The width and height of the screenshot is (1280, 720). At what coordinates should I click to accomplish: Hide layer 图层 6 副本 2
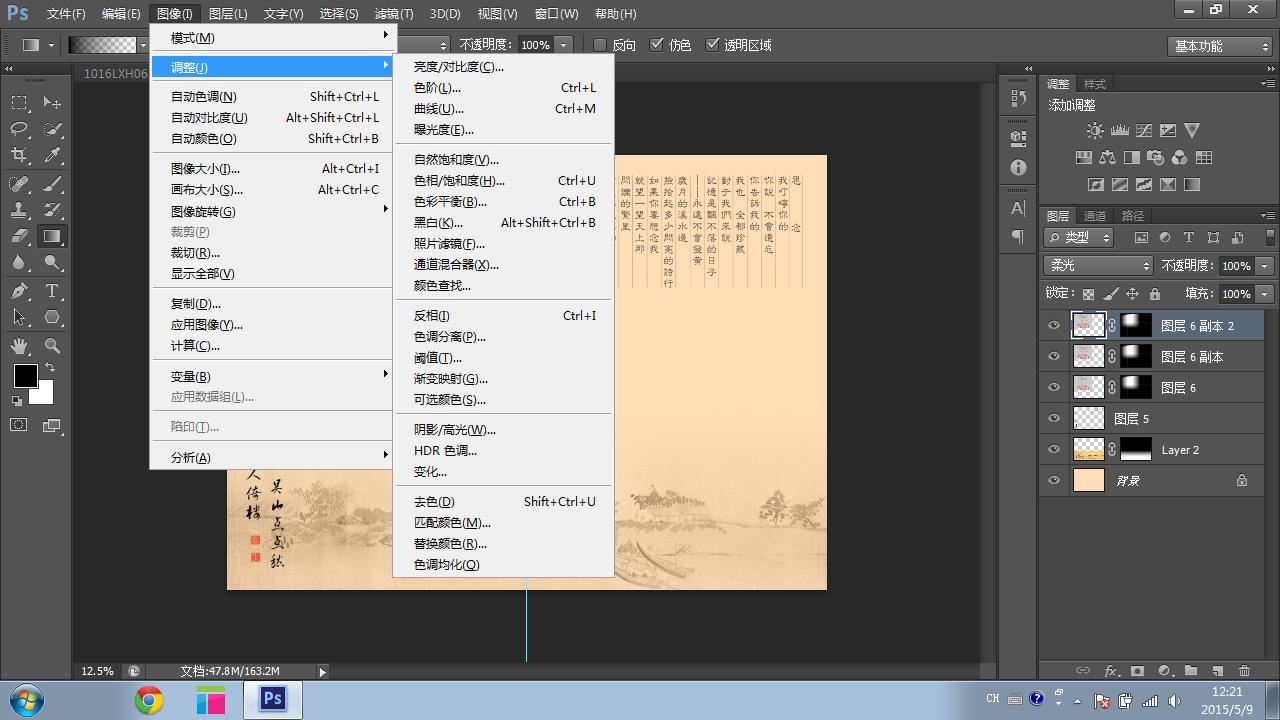[1054, 325]
